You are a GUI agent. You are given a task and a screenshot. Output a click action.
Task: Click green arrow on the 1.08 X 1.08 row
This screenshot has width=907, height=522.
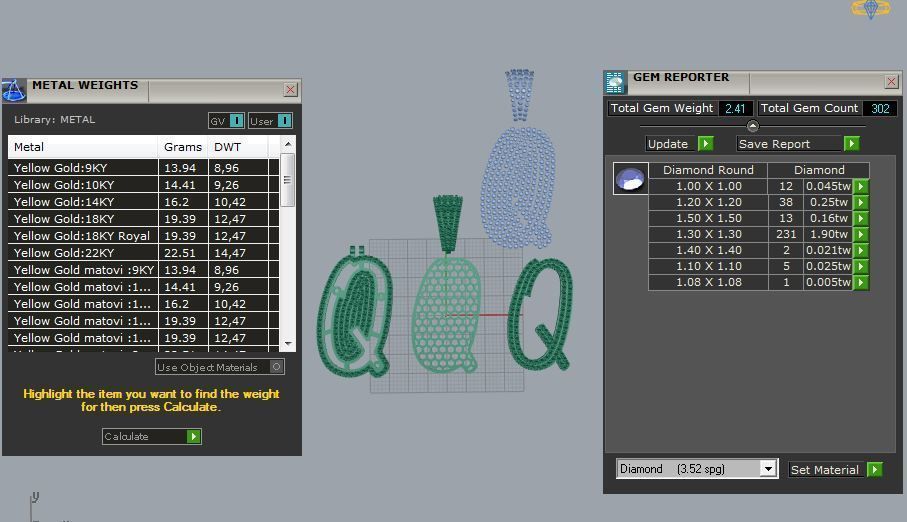(x=861, y=282)
